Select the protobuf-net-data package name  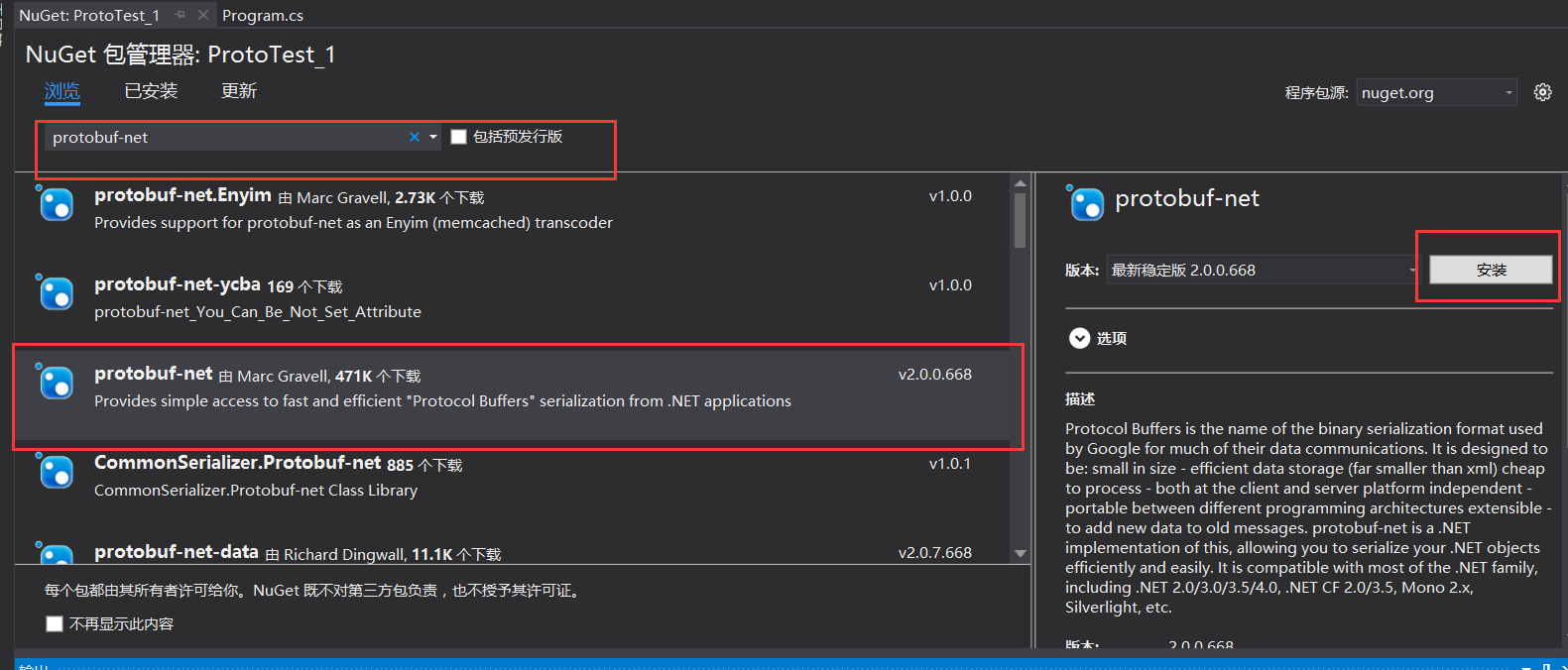point(177,552)
